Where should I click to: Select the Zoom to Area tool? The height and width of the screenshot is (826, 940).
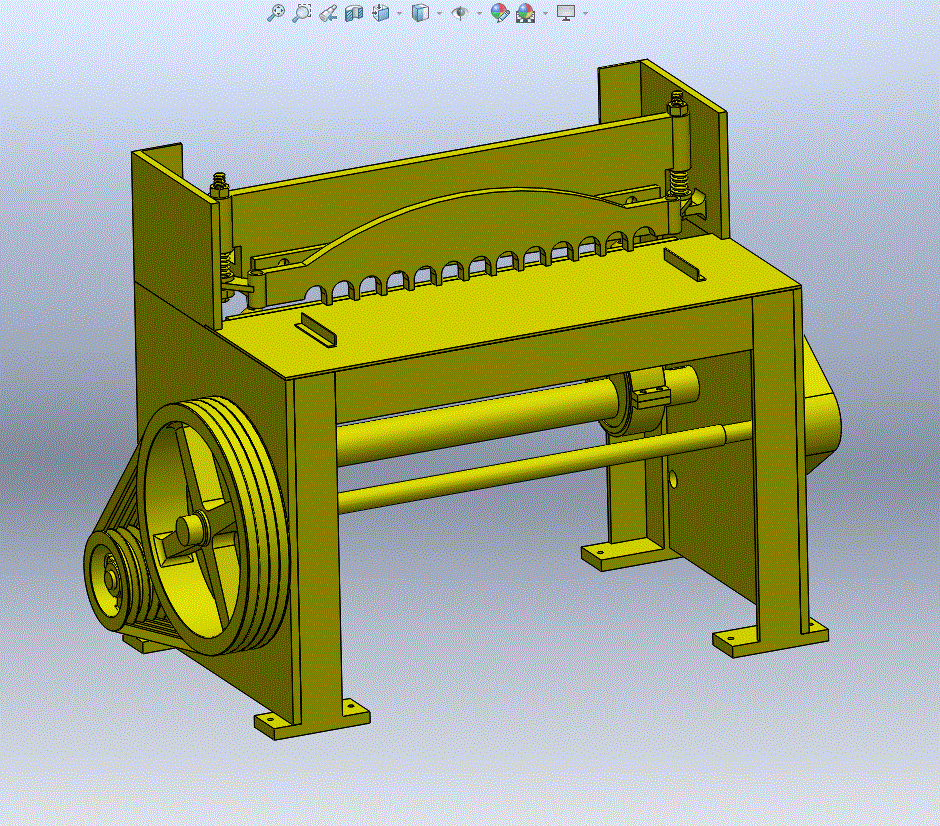point(301,13)
